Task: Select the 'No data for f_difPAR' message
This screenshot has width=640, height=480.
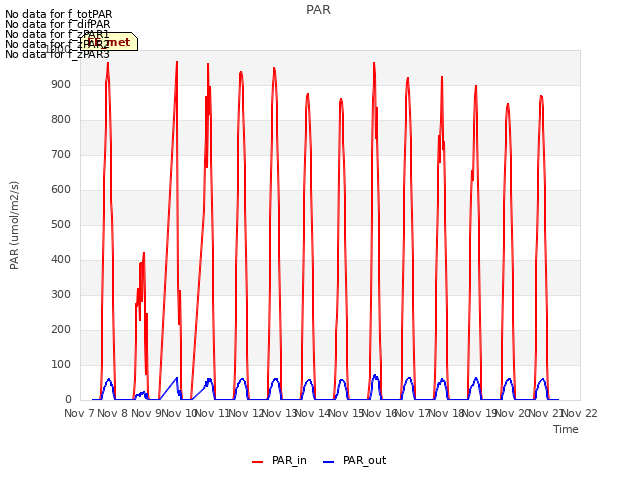Action: click(x=58, y=24)
